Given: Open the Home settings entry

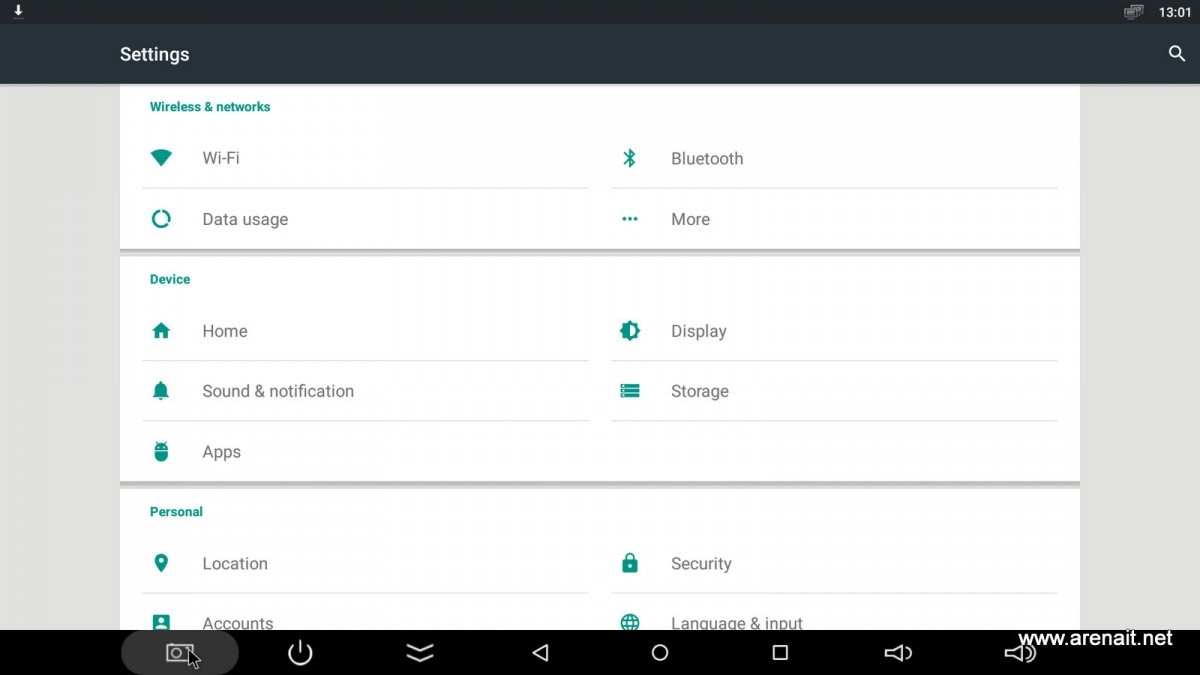Looking at the screenshot, I should point(224,331).
